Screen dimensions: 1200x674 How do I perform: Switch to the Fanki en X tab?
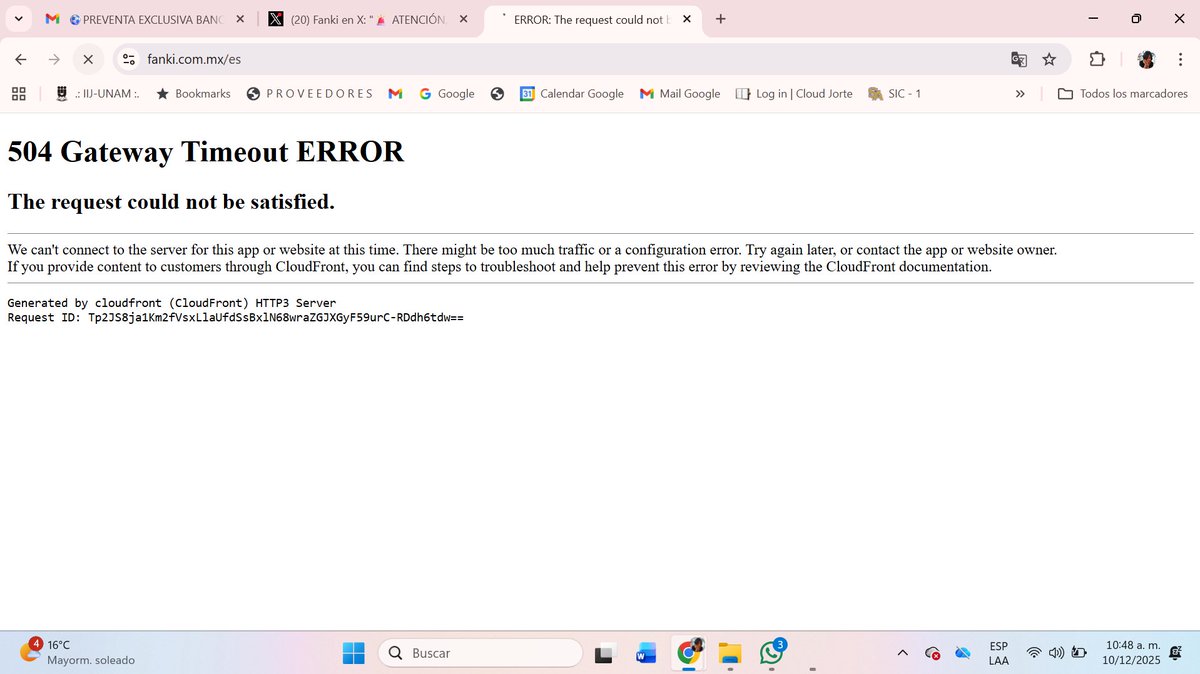(x=366, y=19)
